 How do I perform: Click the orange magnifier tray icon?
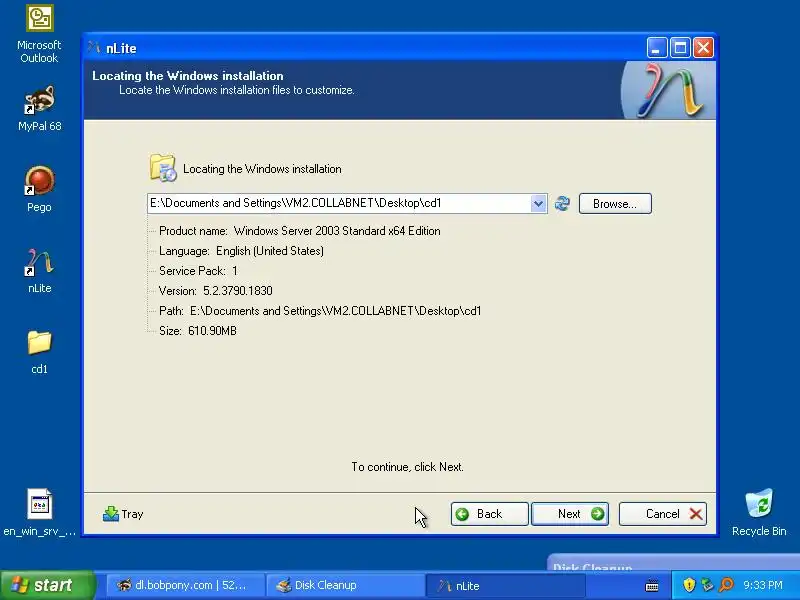click(x=726, y=585)
